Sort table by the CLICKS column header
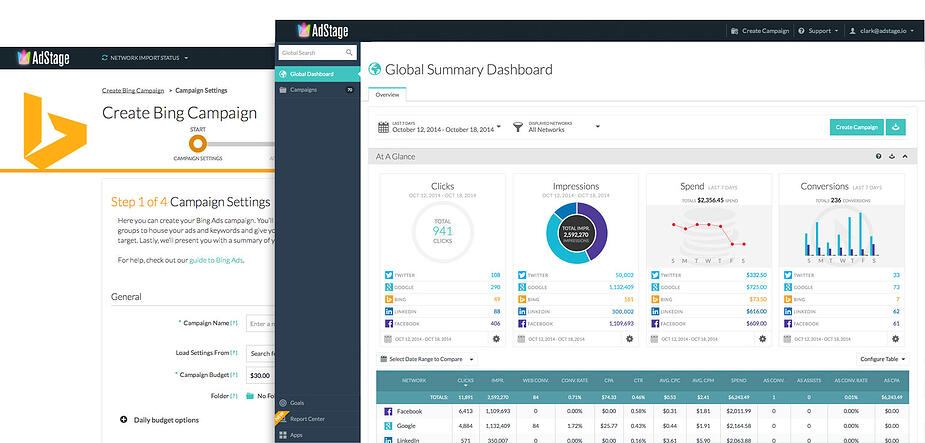 (465, 381)
